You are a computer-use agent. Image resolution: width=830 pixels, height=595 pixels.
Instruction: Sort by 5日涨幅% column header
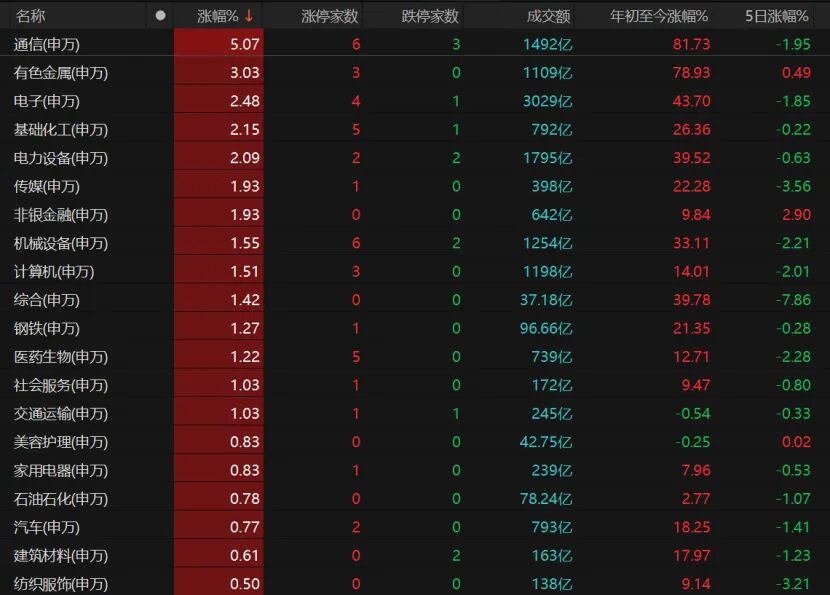tap(777, 16)
